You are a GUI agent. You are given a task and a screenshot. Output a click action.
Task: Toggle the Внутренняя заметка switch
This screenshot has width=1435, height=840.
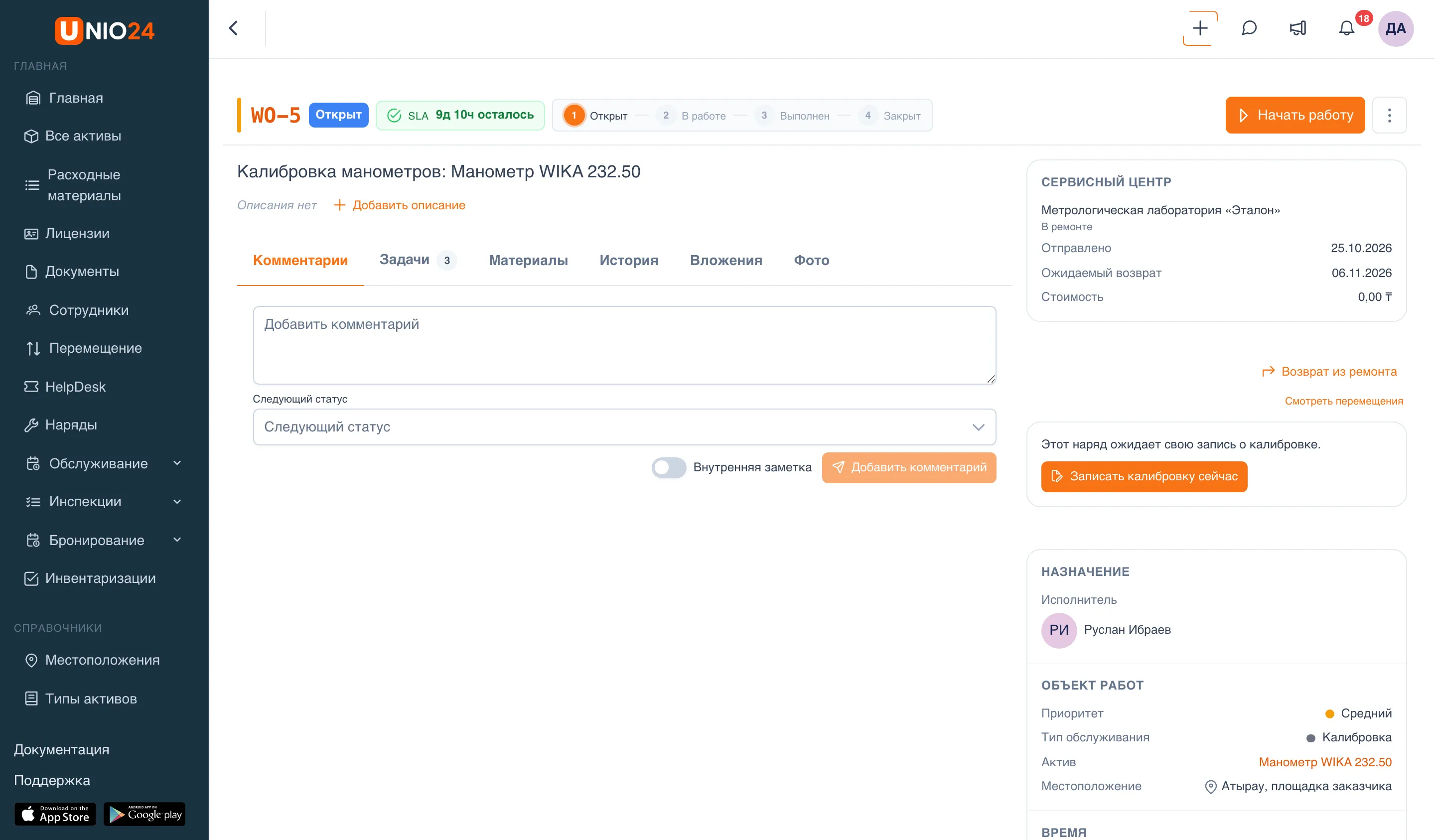point(669,467)
